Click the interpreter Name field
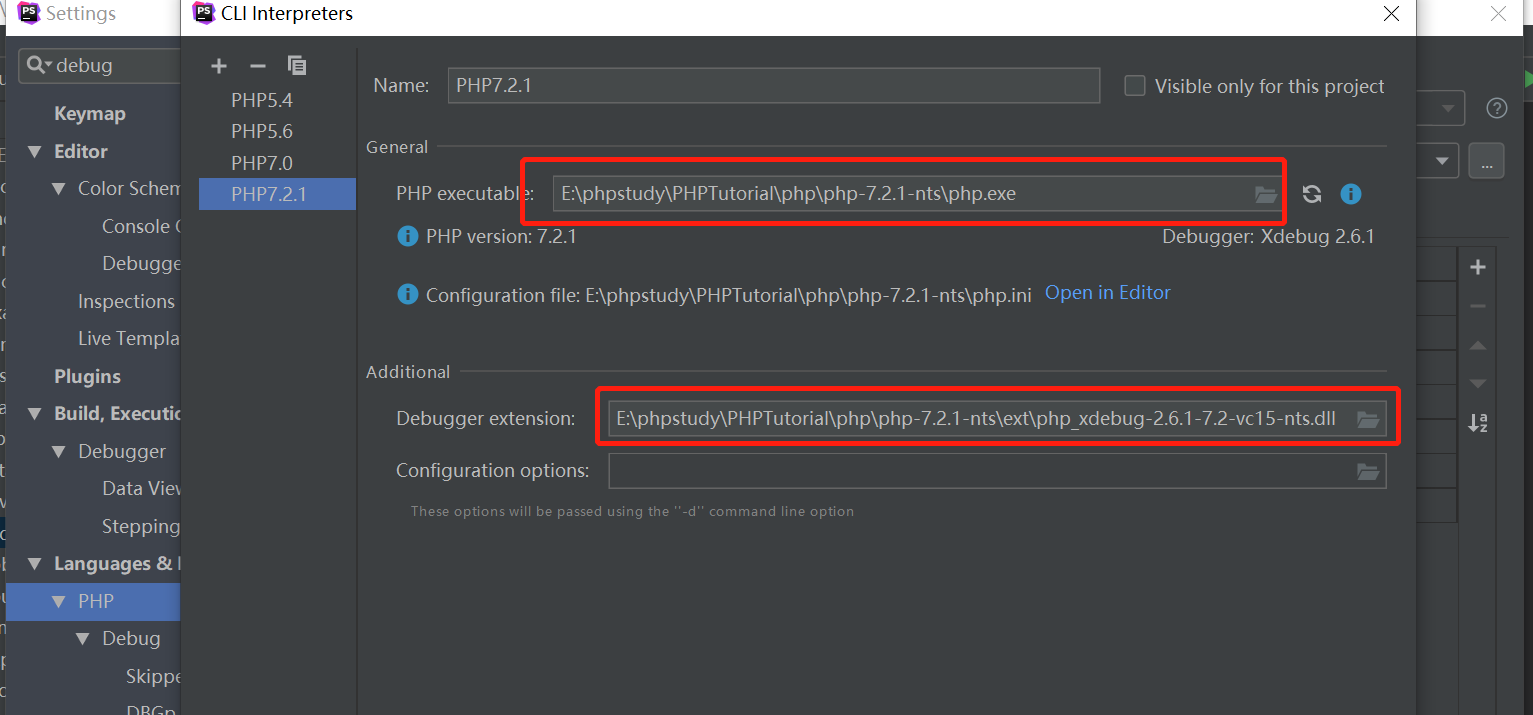Image resolution: width=1533 pixels, height=715 pixels. [x=773, y=86]
